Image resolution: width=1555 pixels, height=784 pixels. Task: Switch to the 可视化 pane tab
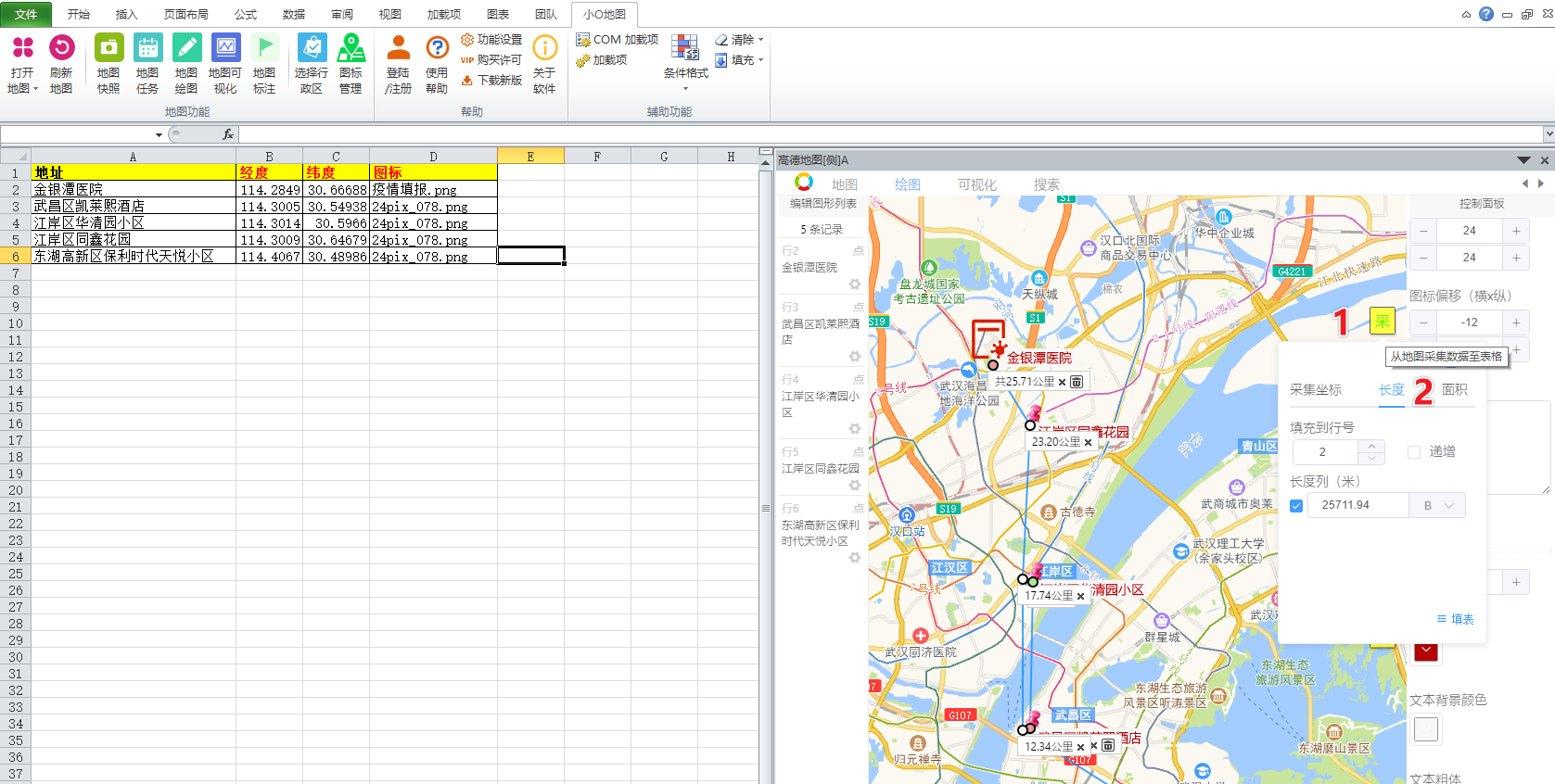point(977,184)
